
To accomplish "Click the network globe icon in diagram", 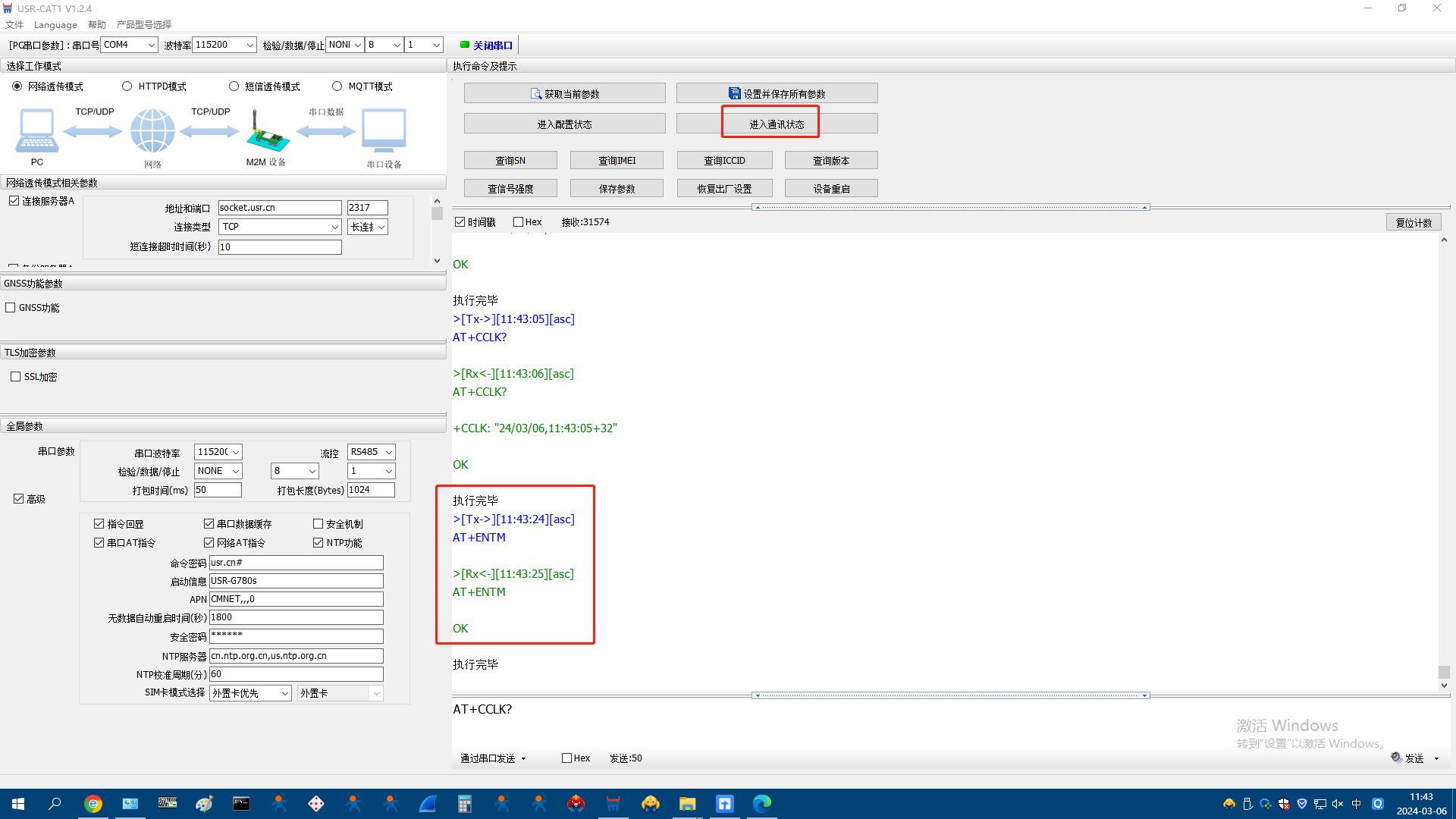I will pyautogui.click(x=152, y=130).
